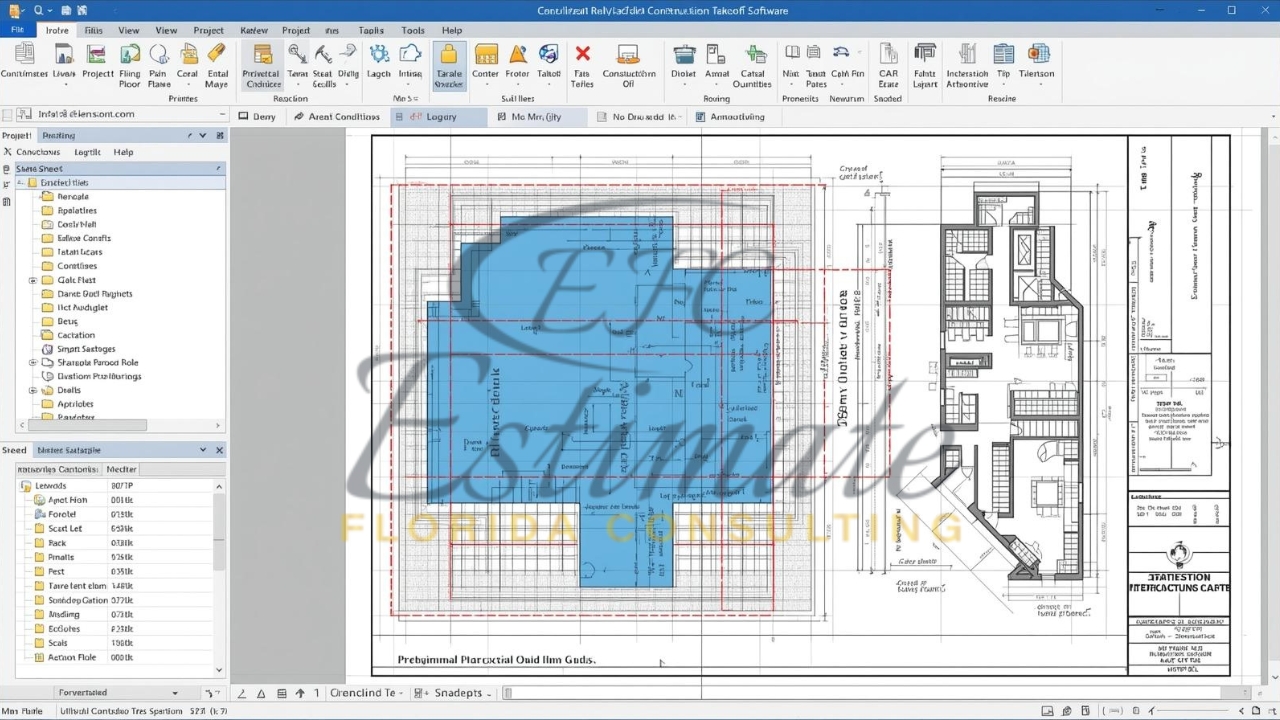Click the Catal Ouintities icon
The width and height of the screenshot is (1280, 720).
click(x=752, y=56)
